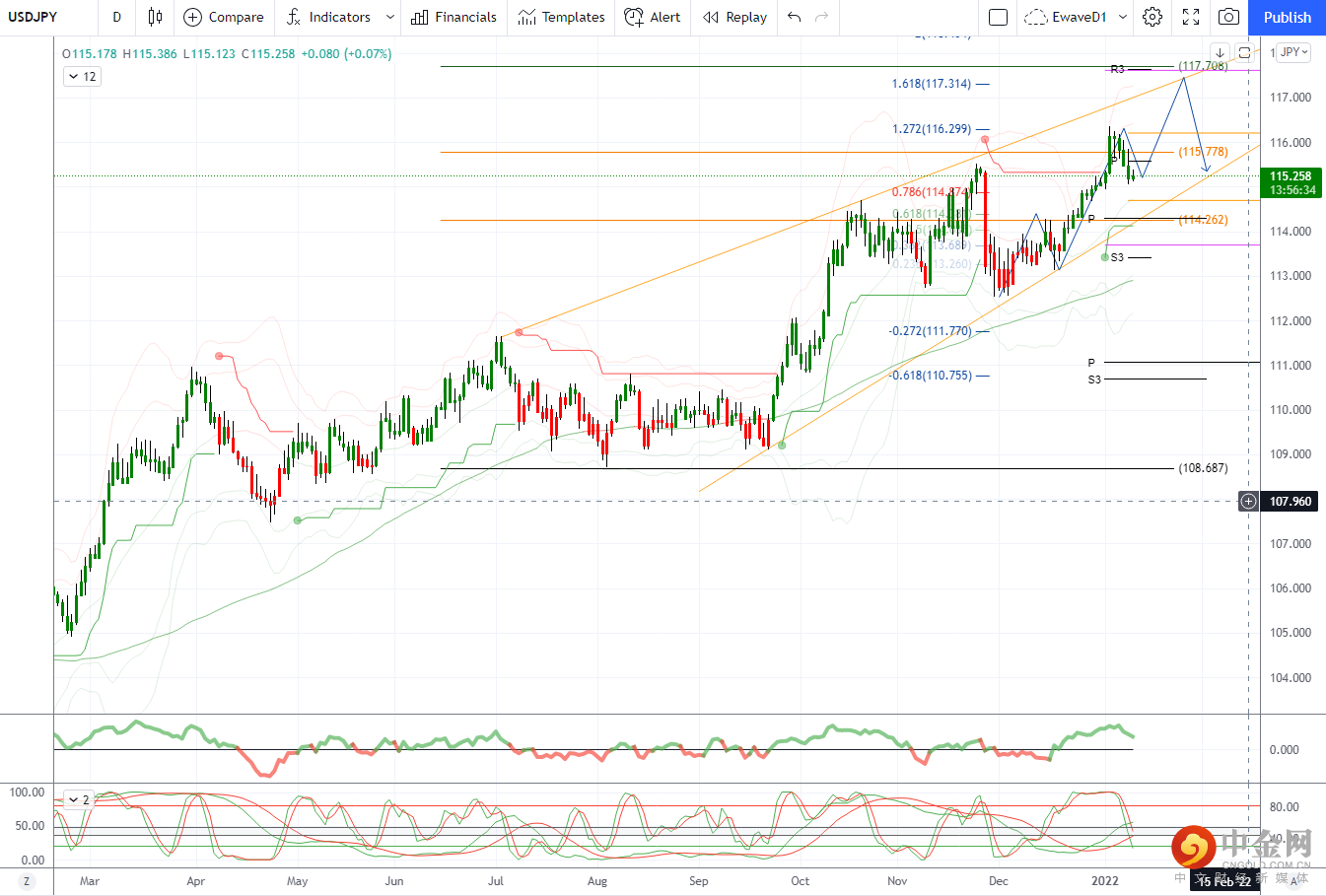Open the Templates menu
The image size is (1326, 896).
tap(561, 17)
